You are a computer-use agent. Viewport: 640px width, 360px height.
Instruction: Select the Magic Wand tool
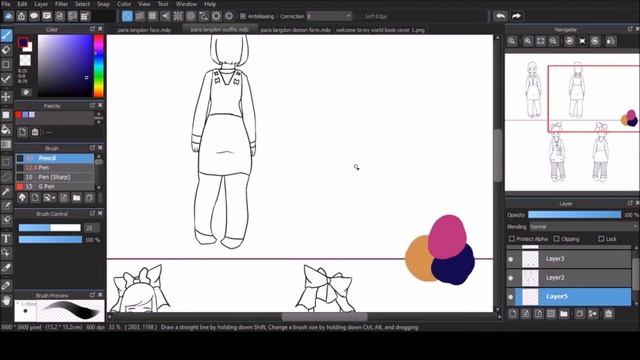[x=6, y=192]
